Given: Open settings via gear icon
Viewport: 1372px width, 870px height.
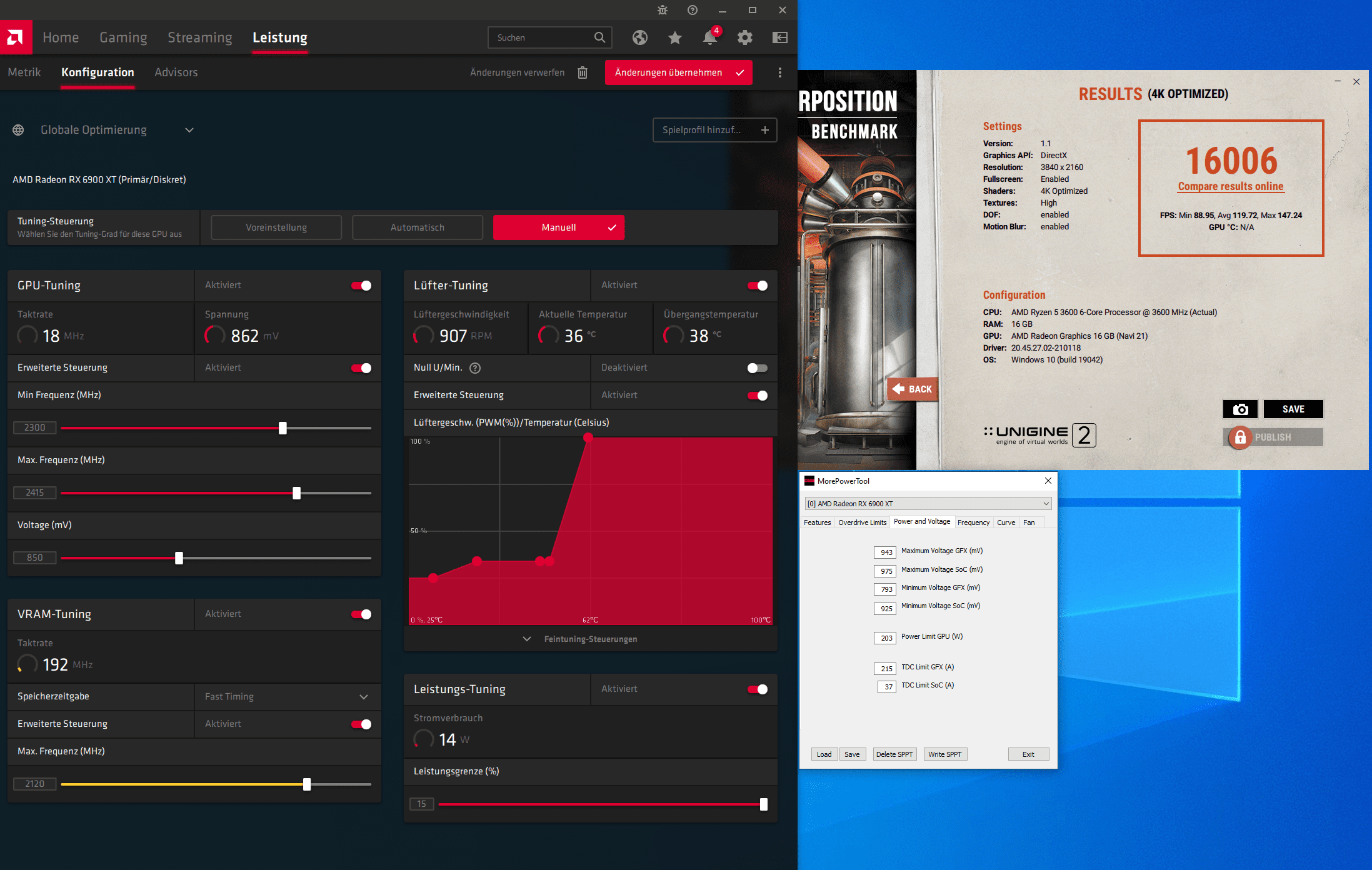Looking at the screenshot, I should [744, 37].
